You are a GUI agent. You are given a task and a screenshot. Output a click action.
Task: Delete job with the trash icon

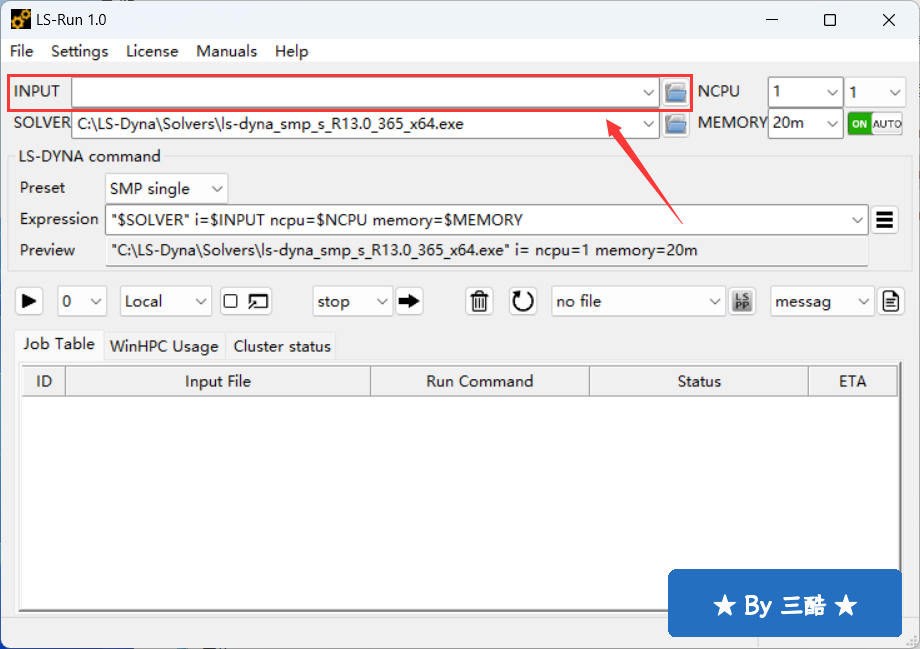[479, 301]
